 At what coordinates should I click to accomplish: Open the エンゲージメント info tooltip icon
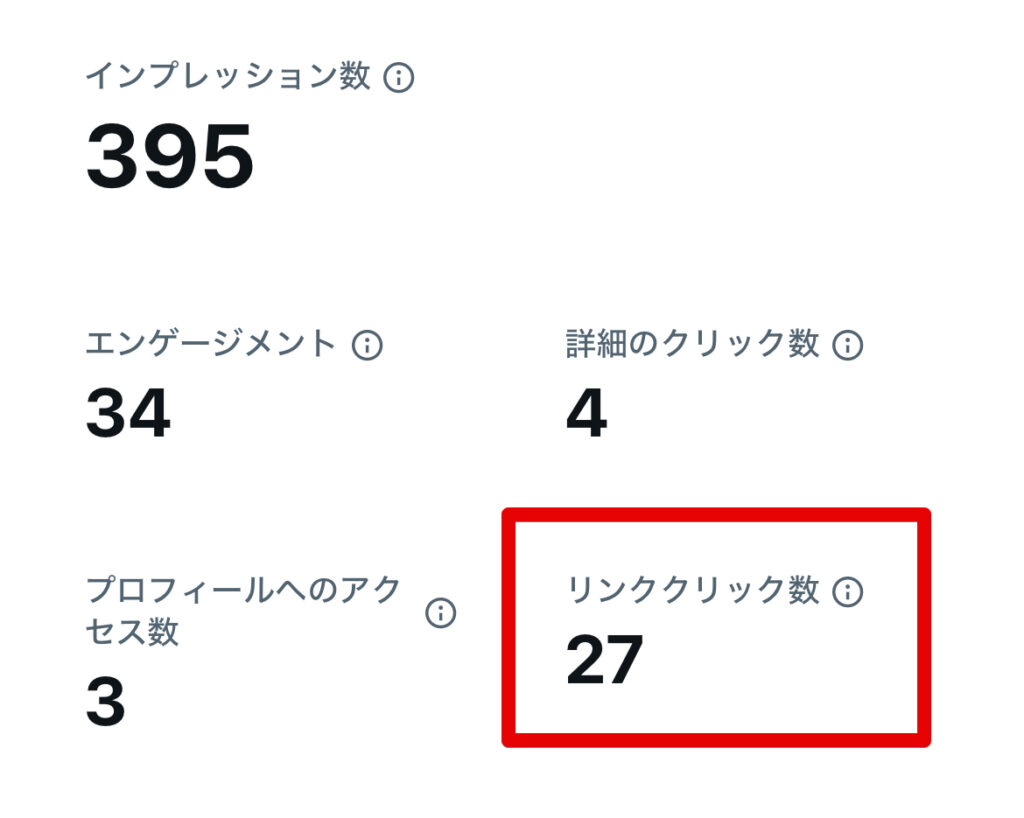pyautogui.click(x=368, y=345)
